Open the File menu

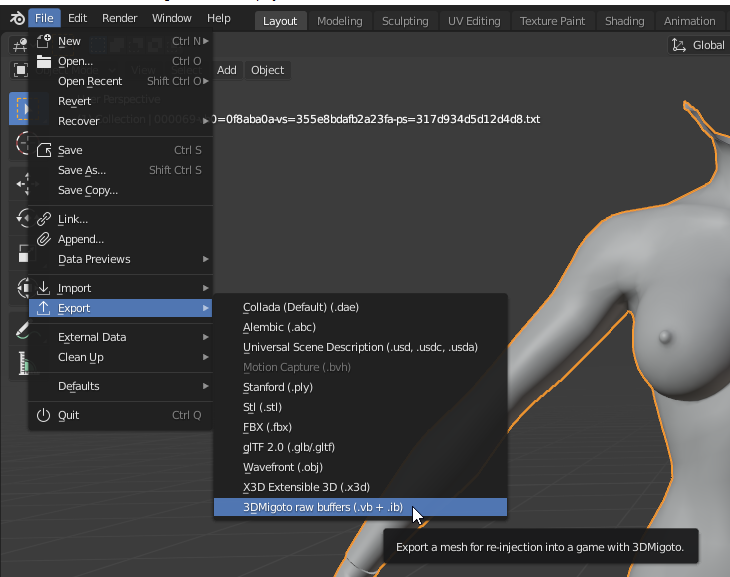click(x=44, y=18)
